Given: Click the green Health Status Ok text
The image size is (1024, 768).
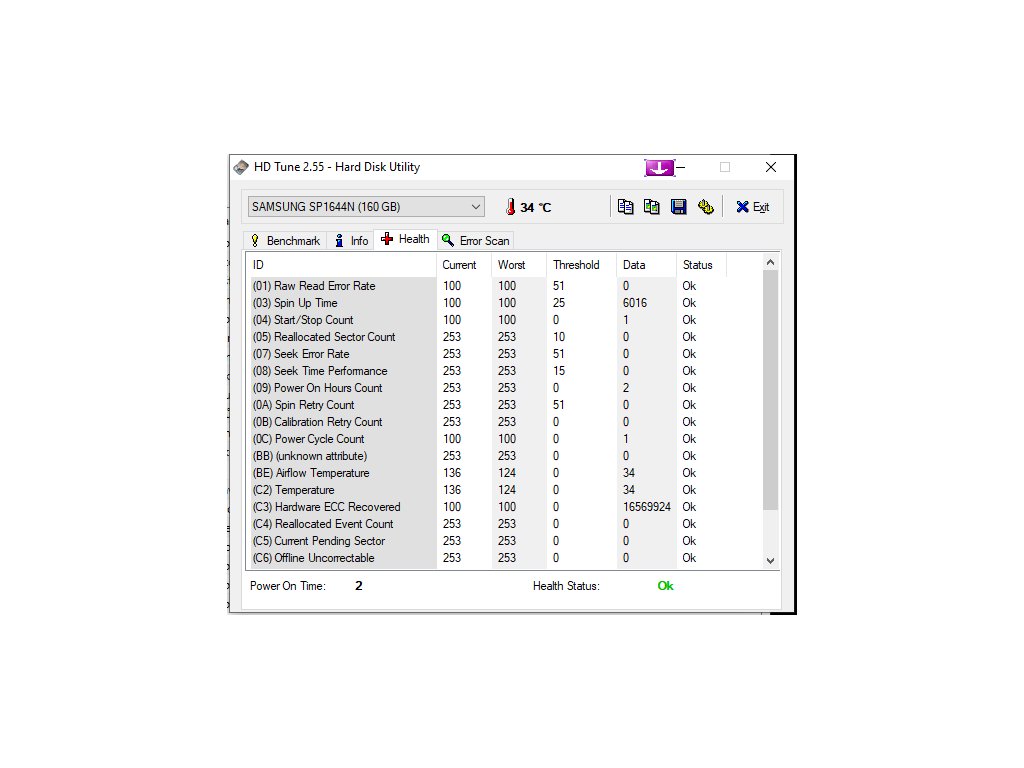Looking at the screenshot, I should click(665, 586).
